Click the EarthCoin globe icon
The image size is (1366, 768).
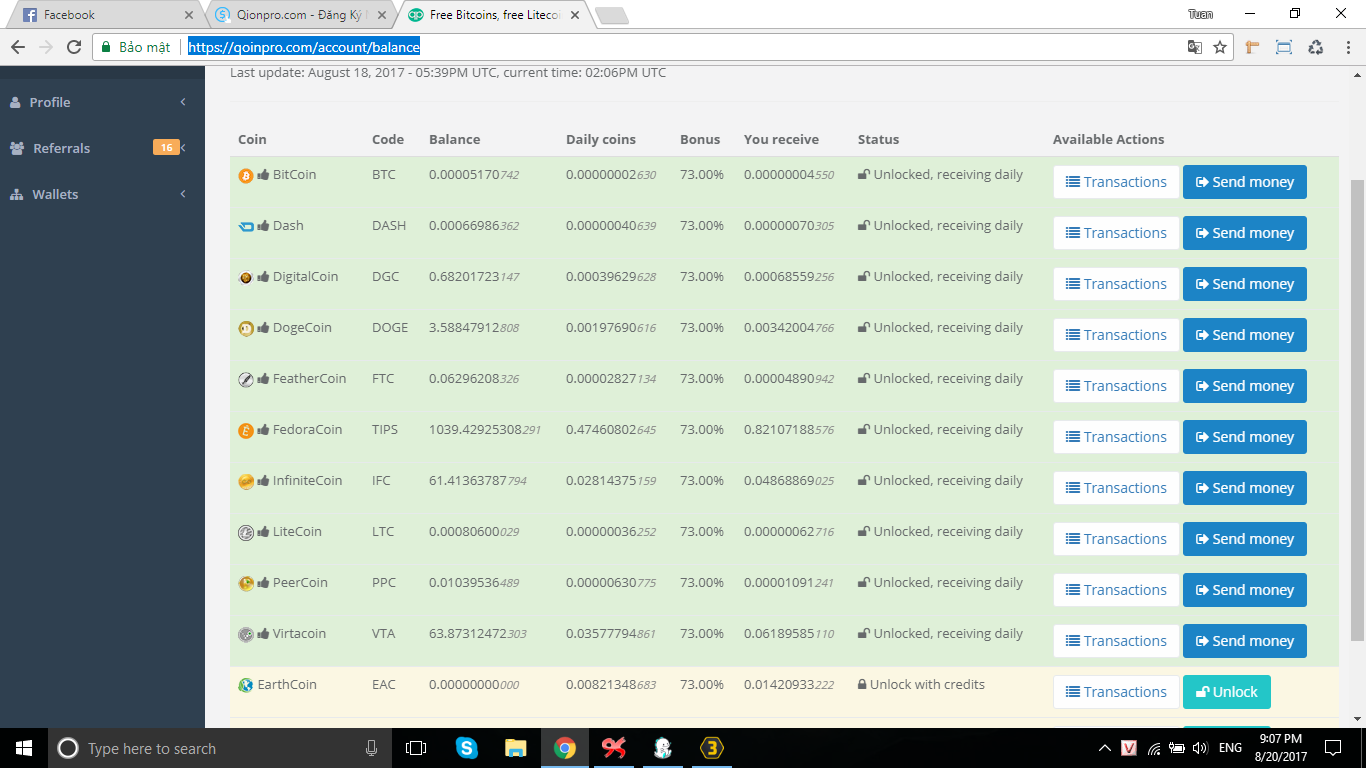pyautogui.click(x=245, y=686)
